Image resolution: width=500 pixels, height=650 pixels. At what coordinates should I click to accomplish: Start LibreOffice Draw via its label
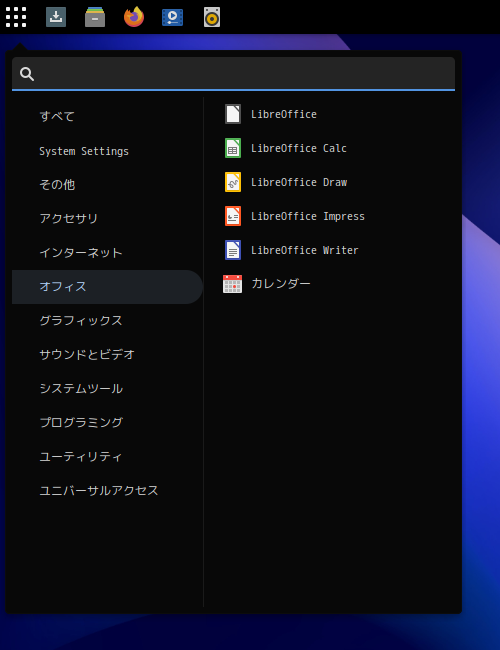(299, 182)
